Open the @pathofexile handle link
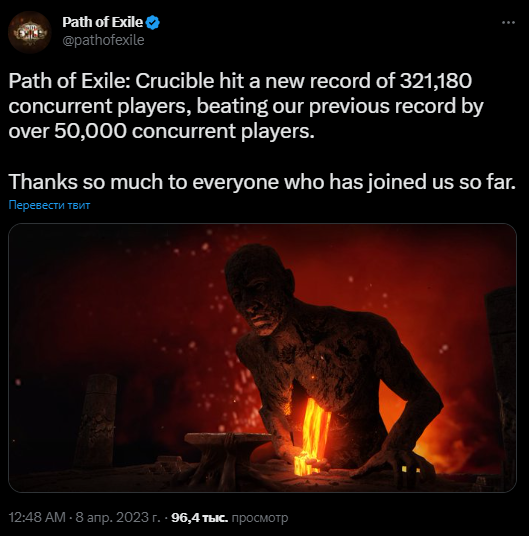 103,40
